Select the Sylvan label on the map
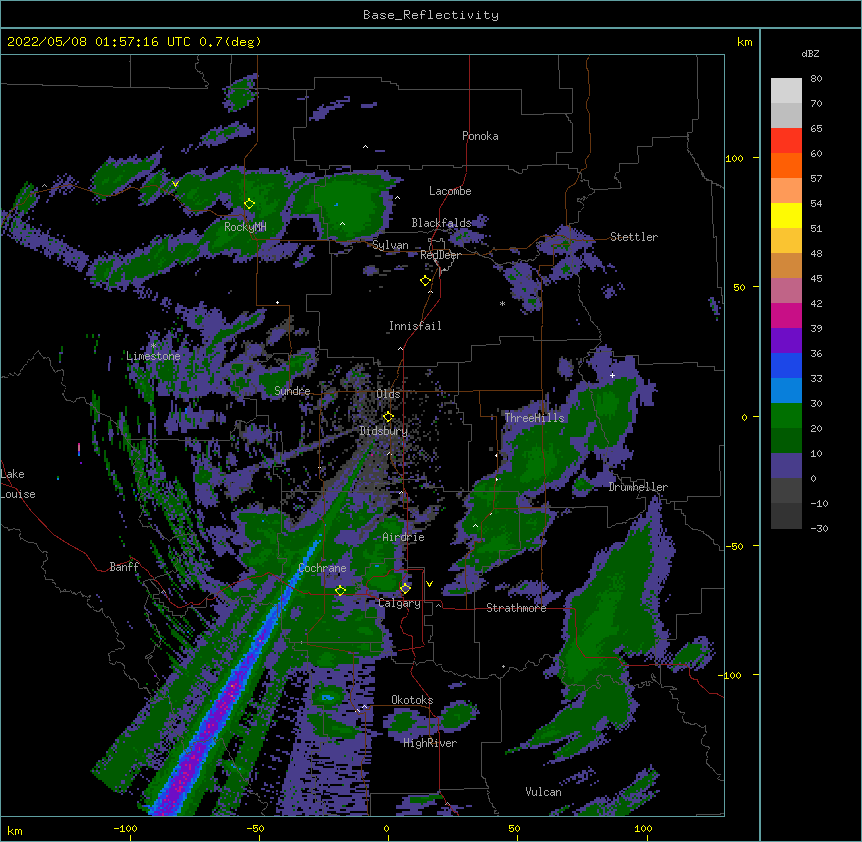862x842 pixels. click(390, 245)
